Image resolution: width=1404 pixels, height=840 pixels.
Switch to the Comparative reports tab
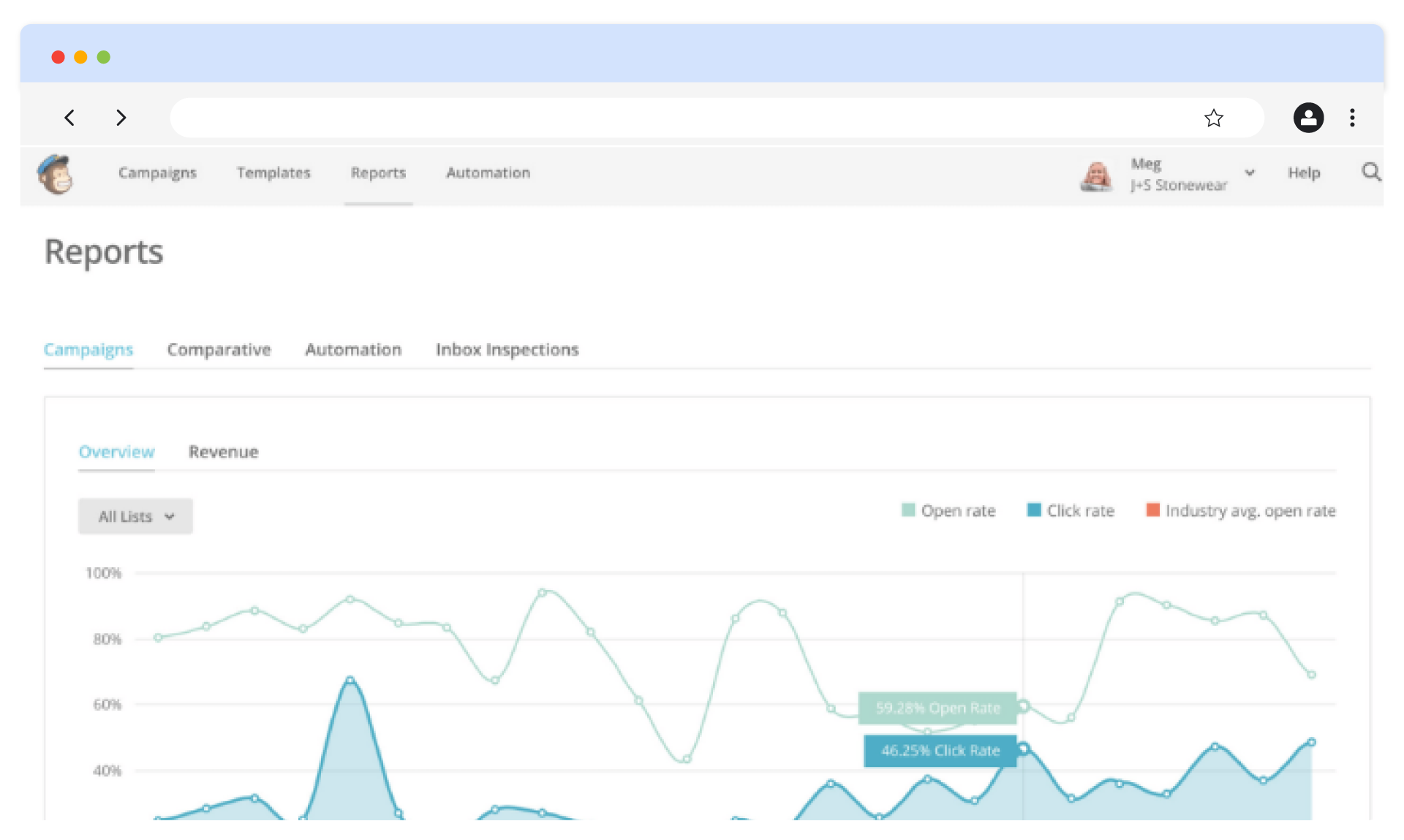tap(219, 349)
